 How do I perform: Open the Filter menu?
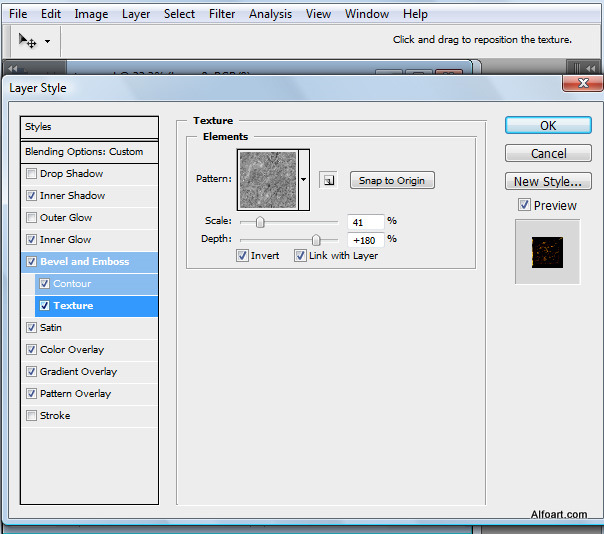tap(222, 14)
